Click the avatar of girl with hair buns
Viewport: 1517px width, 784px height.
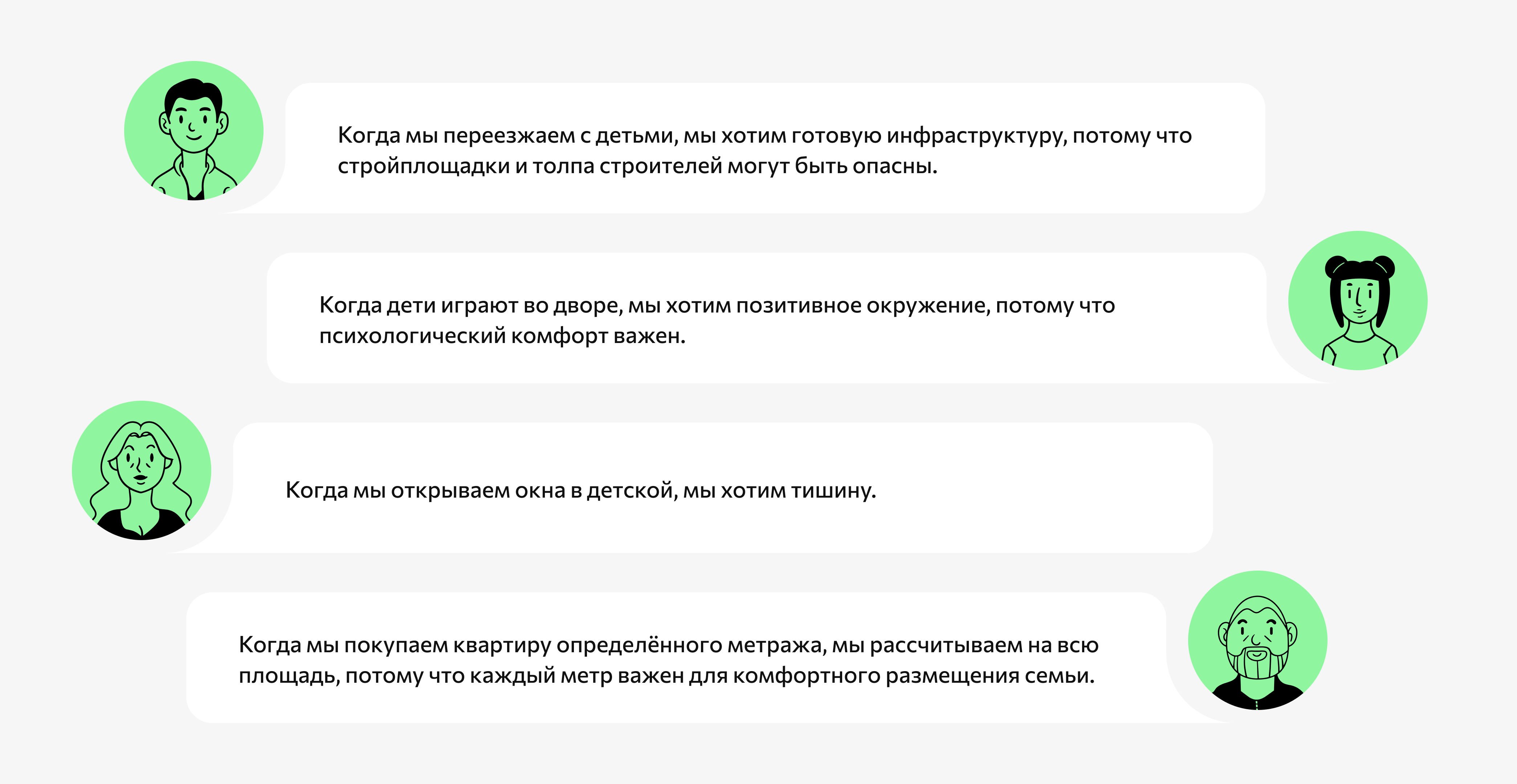[1357, 301]
